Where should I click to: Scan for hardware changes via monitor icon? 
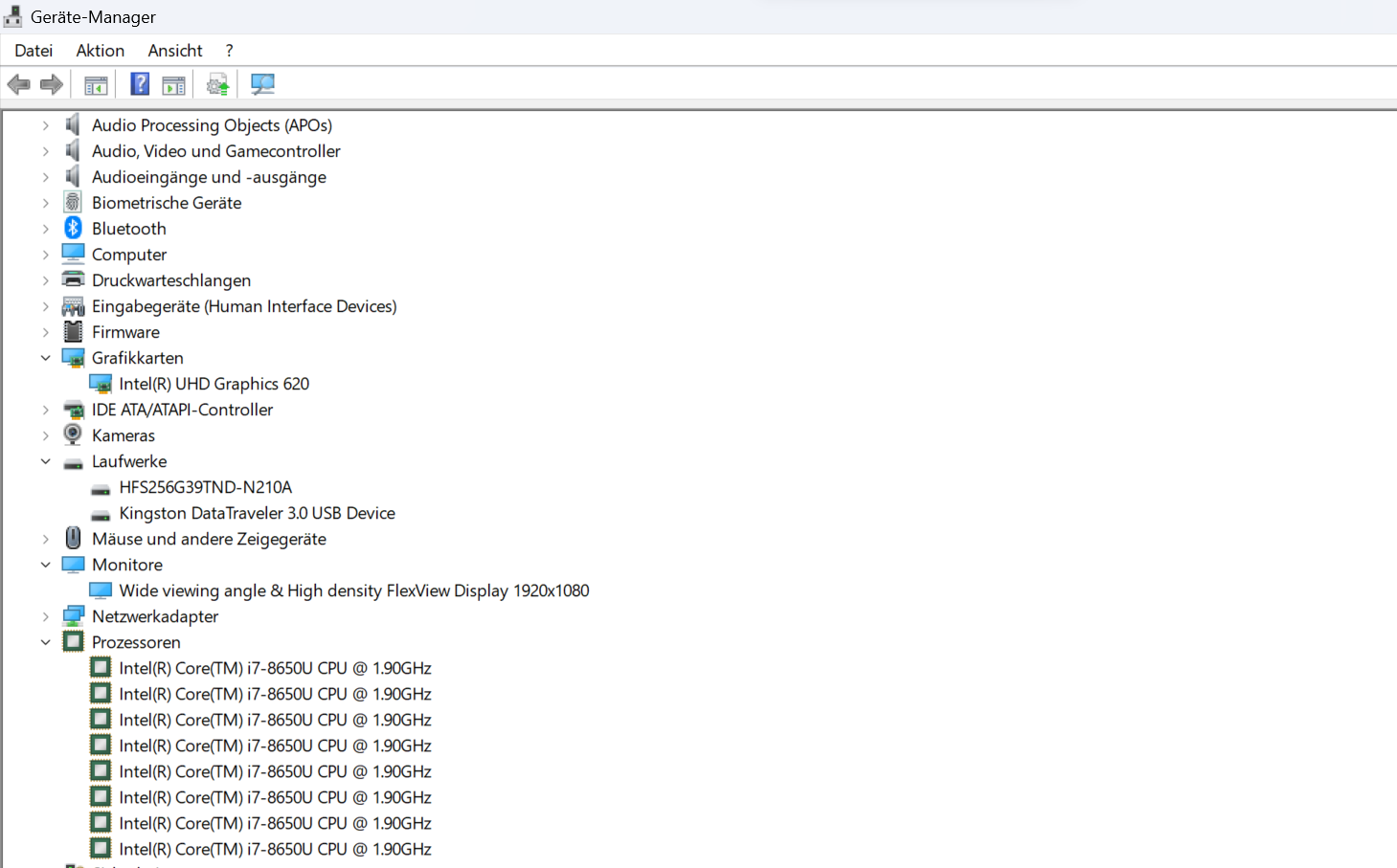(x=262, y=84)
